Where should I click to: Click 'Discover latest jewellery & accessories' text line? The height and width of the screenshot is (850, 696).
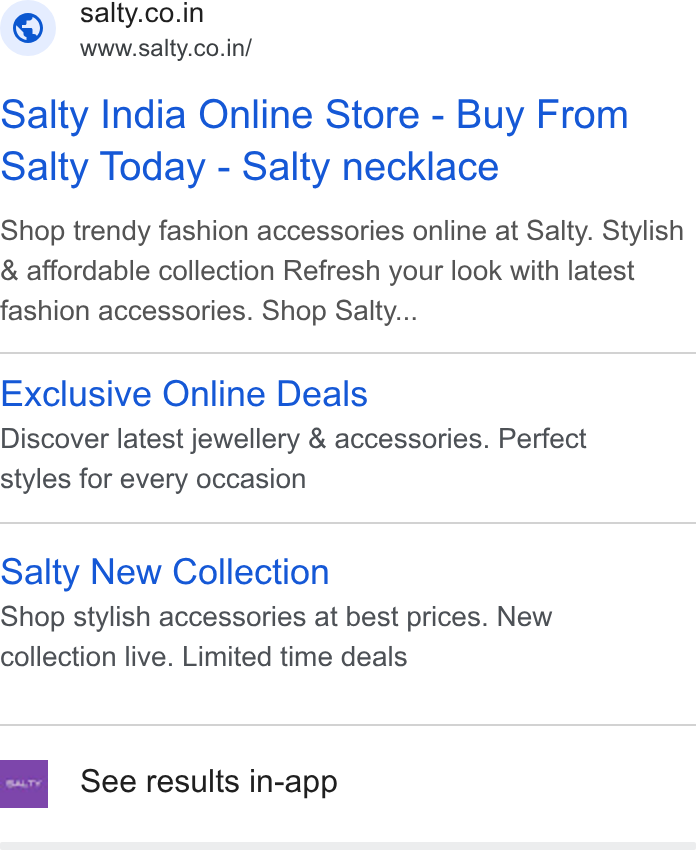pyautogui.click(x=293, y=439)
